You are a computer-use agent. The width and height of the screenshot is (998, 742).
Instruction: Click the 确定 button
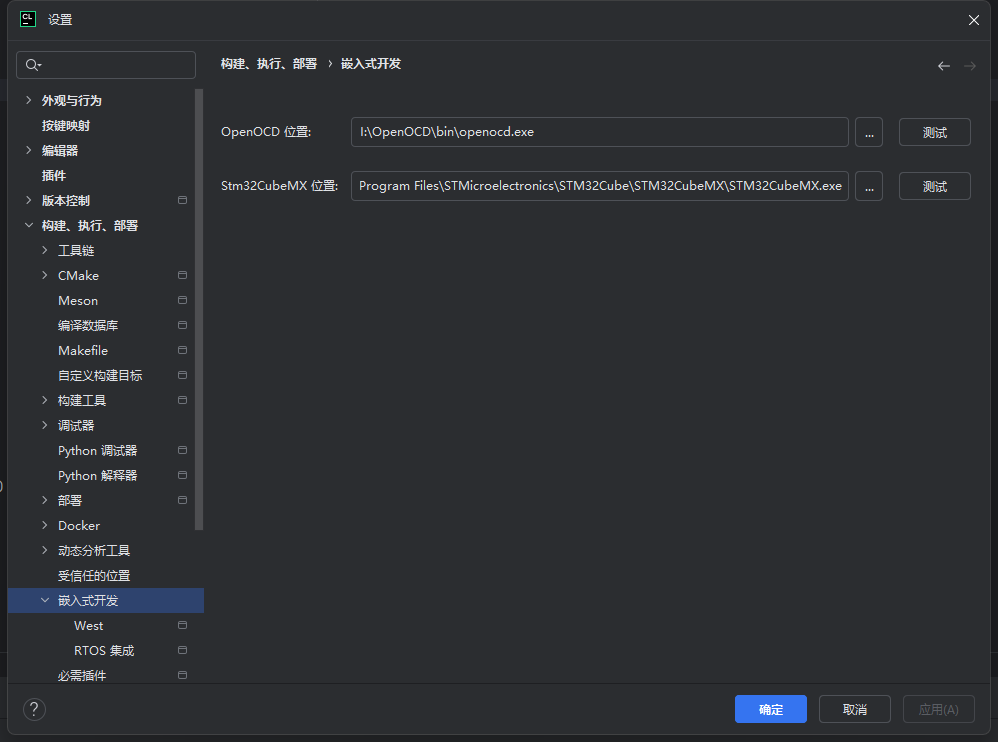click(770, 709)
